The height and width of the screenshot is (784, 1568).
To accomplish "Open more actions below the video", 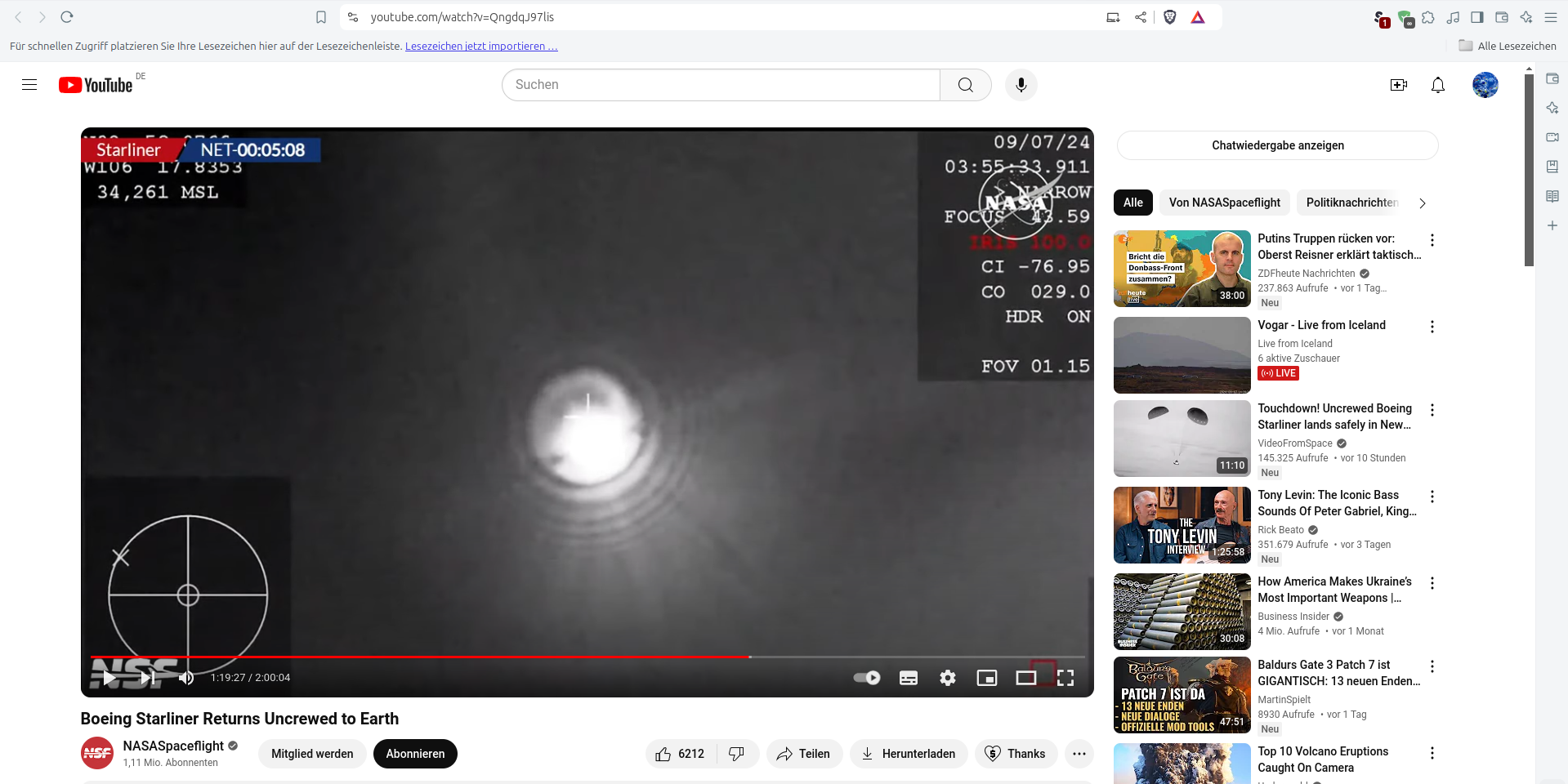I will (x=1079, y=754).
